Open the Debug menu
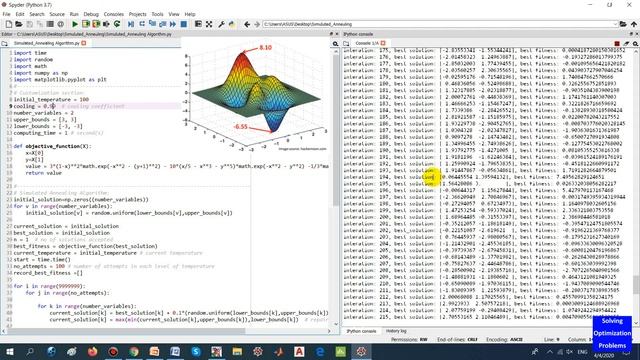This screenshot has width=640, height=360. (x=91, y=14)
